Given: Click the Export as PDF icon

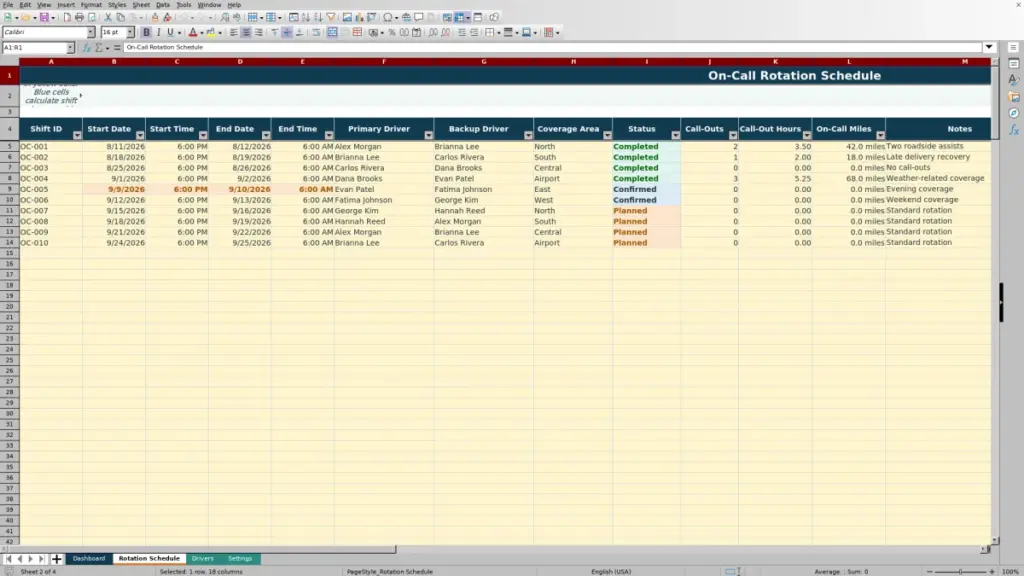Looking at the screenshot, I should point(67,18).
